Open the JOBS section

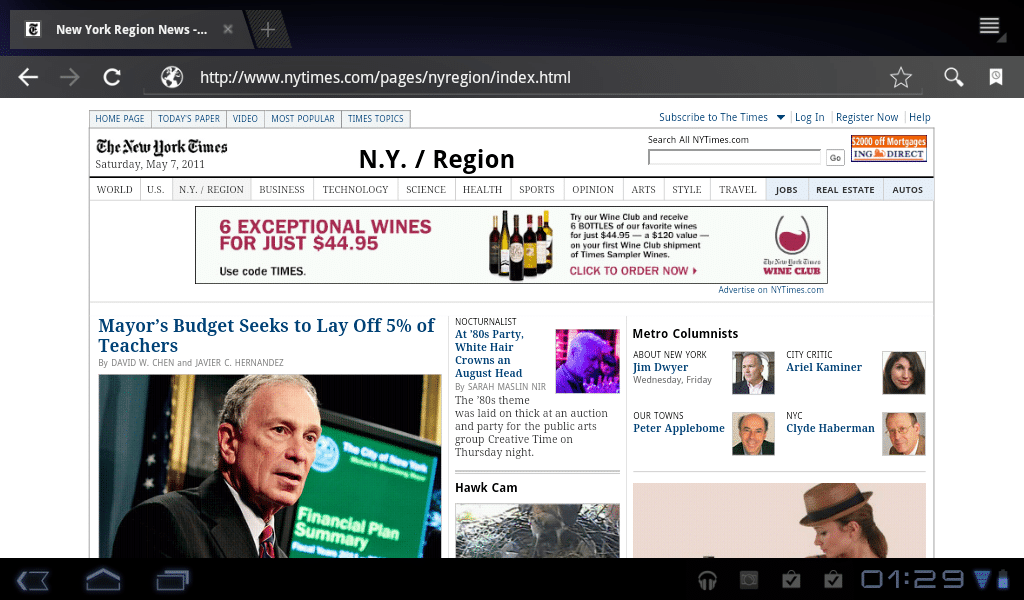[x=786, y=190]
